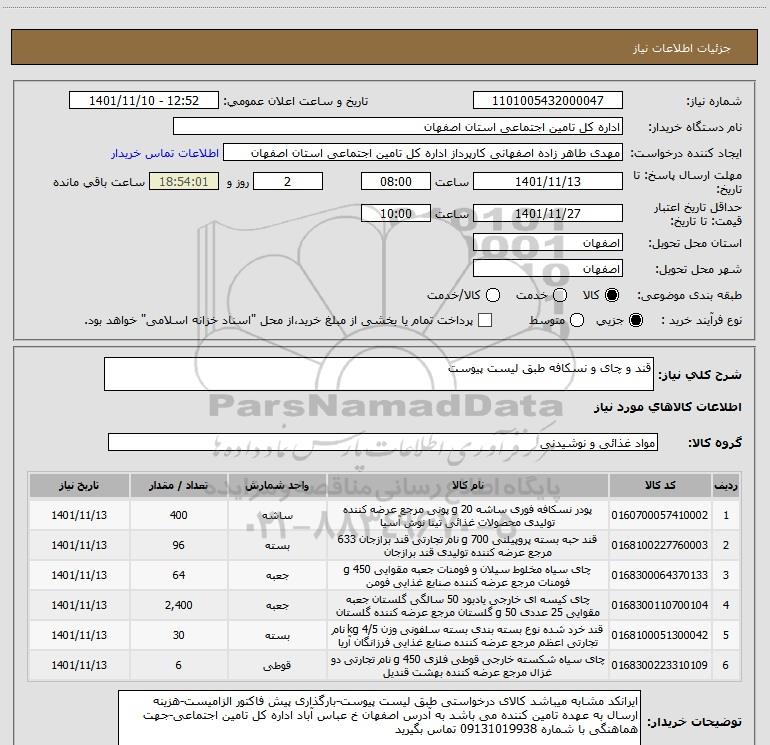This screenshot has height=745, width=770.
Task: Select product code 0168100051300042
Action: point(660,635)
